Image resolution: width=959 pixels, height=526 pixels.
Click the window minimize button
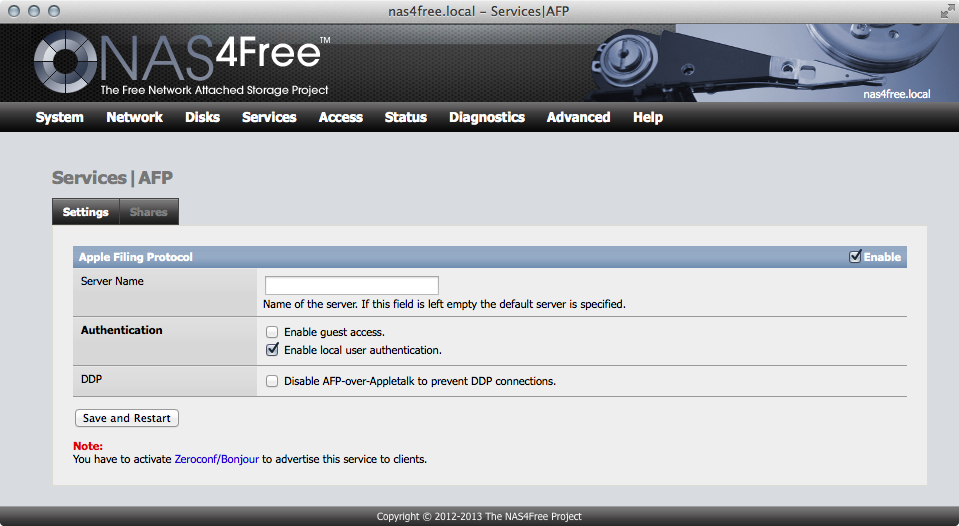(34, 11)
